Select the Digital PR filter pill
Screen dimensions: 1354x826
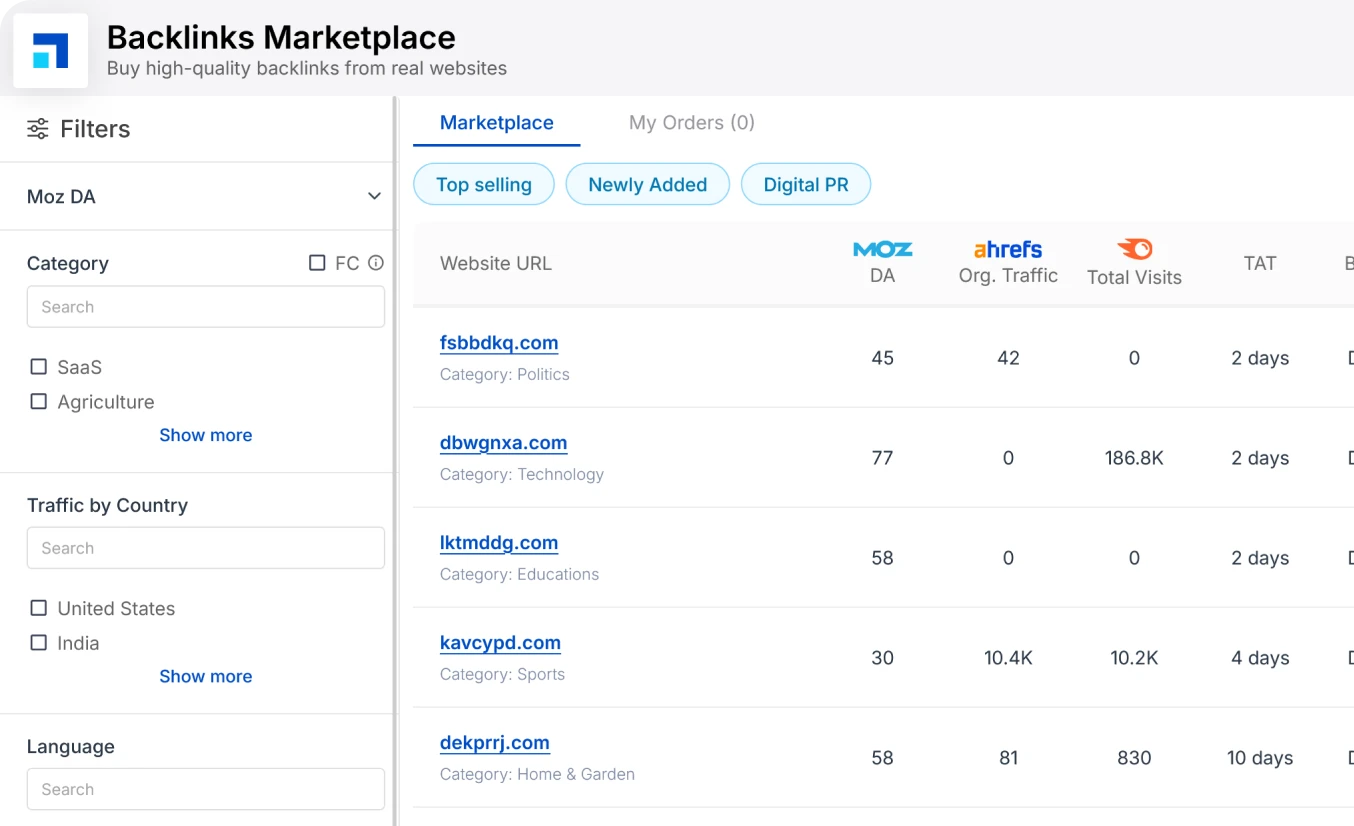(x=806, y=184)
